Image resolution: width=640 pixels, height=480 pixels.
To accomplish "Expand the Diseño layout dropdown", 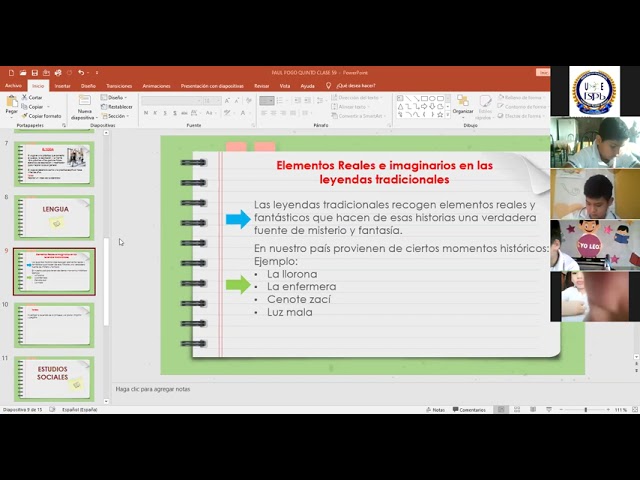I will click(x=112, y=97).
